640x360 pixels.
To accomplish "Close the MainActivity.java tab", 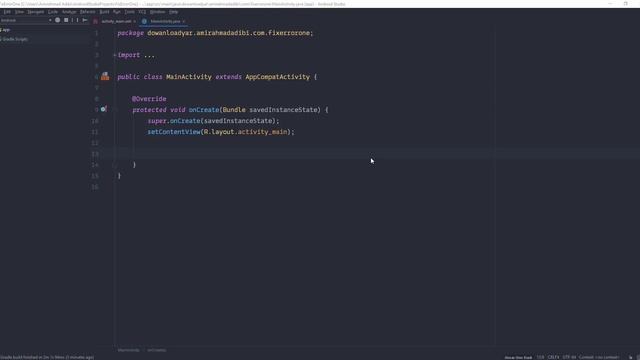I will (184, 21).
